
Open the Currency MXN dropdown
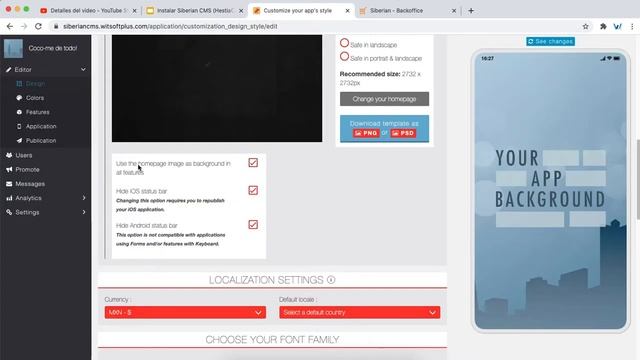185,313
